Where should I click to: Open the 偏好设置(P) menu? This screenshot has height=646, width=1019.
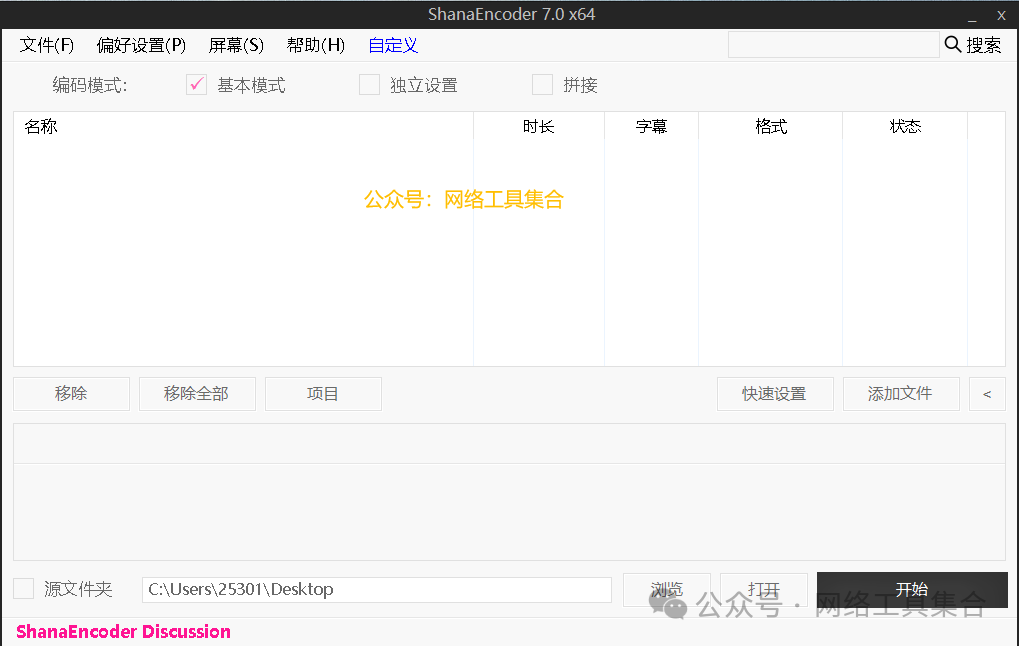pyautogui.click(x=141, y=45)
